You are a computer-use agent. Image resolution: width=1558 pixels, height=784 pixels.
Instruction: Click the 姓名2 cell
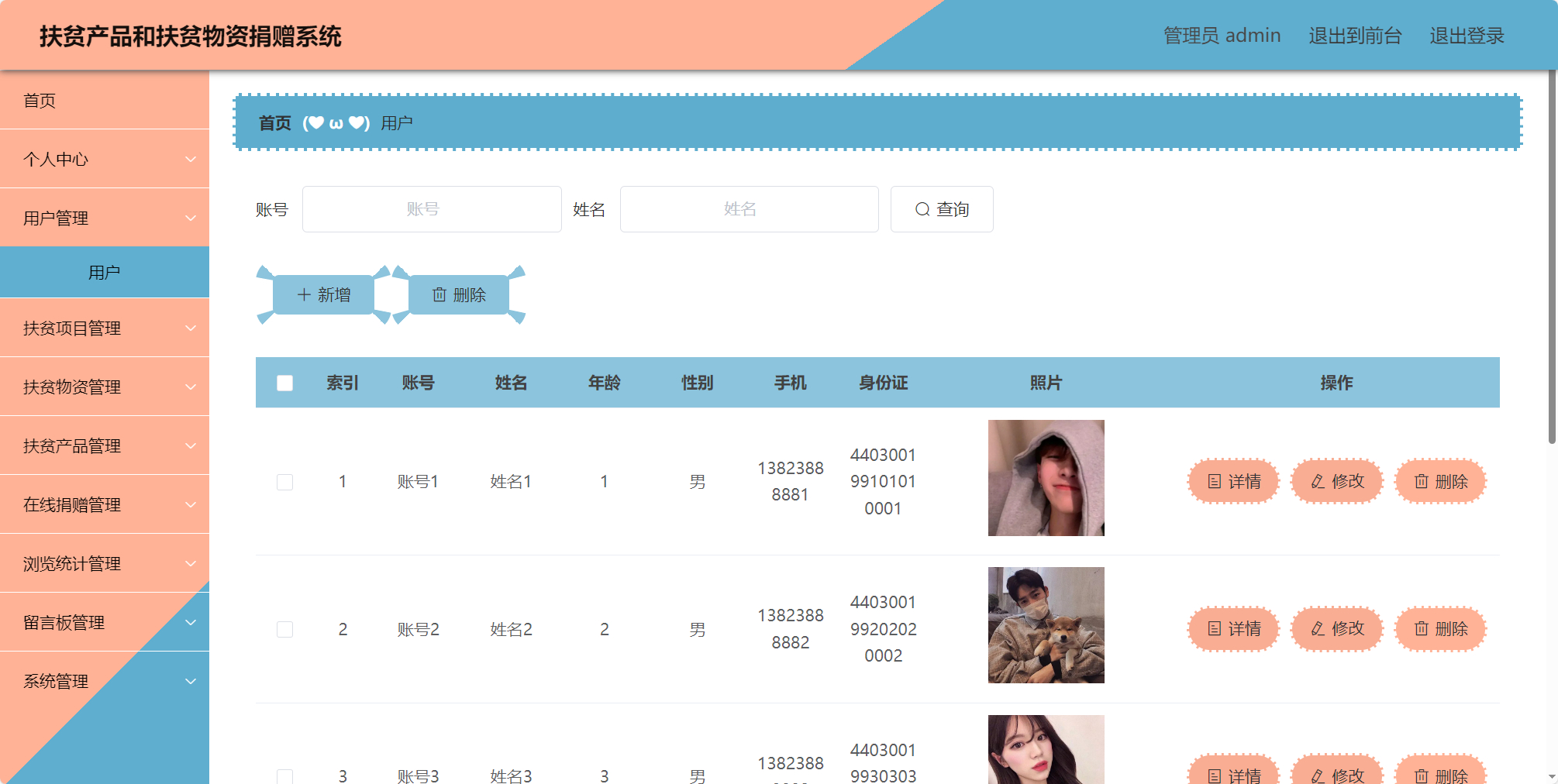click(x=512, y=629)
